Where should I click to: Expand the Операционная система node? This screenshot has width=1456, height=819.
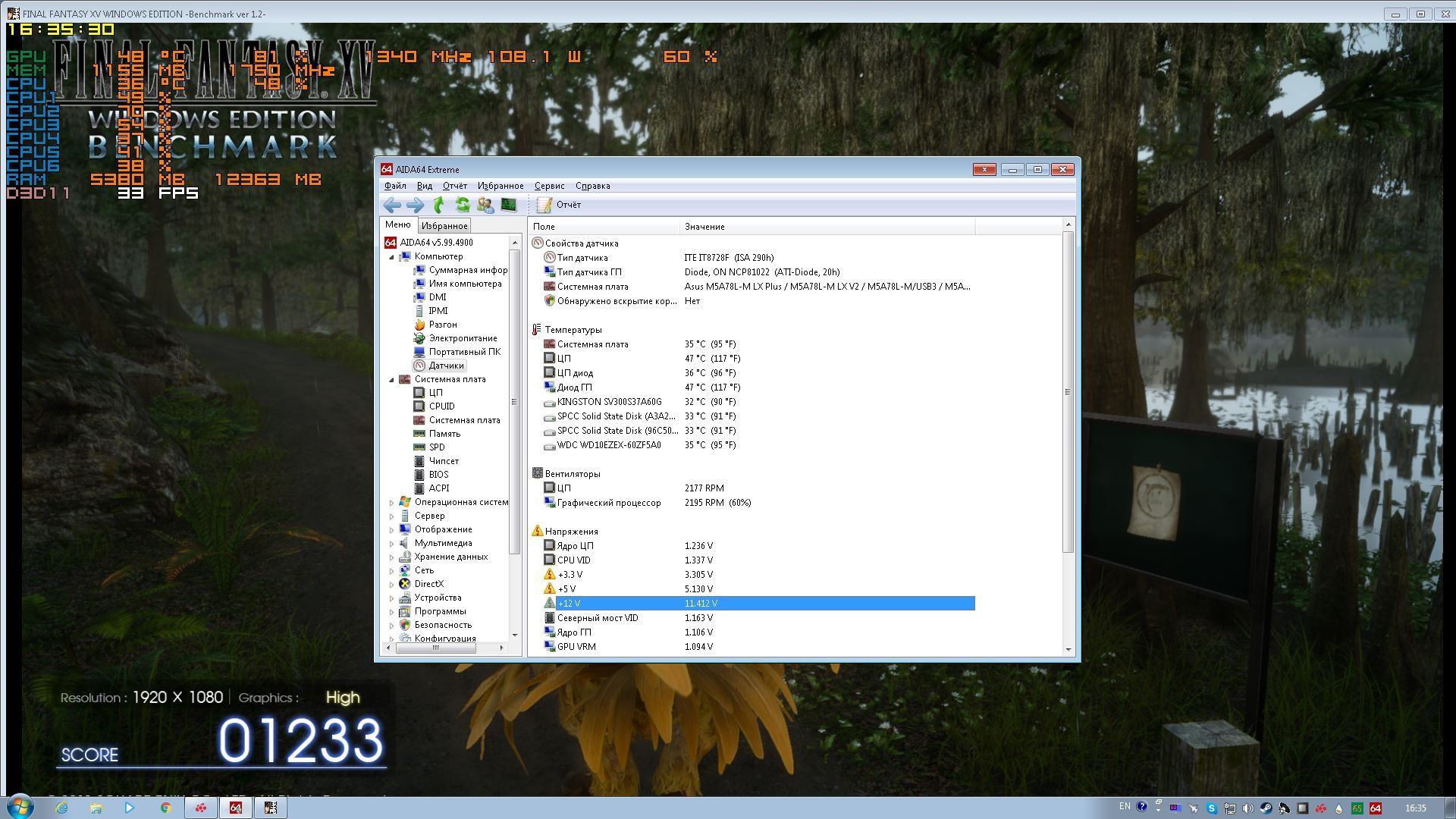coord(392,503)
